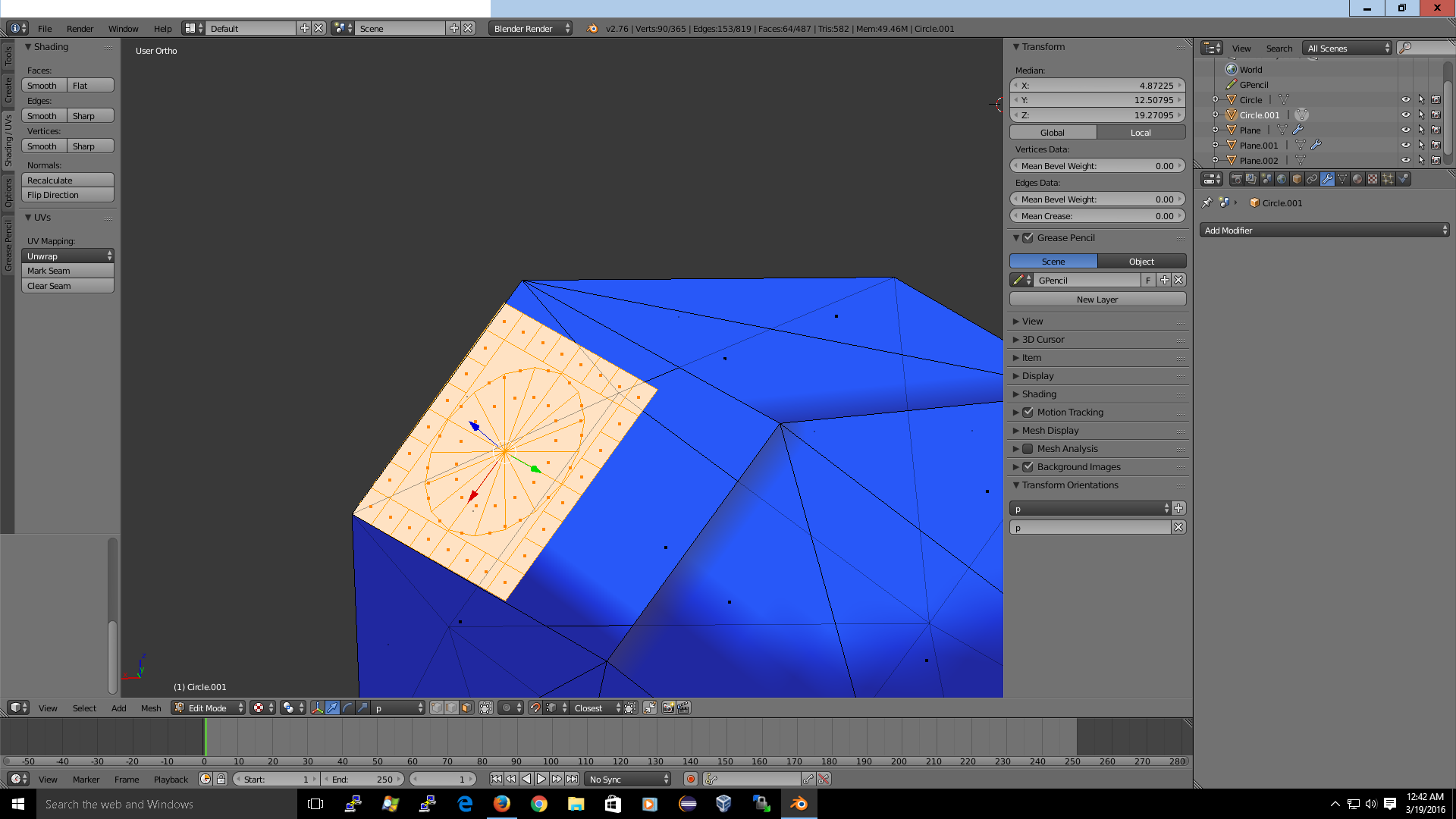Hide Plane.001 with its eye icon
Screen dimensions: 1456x819
coord(1405,145)
